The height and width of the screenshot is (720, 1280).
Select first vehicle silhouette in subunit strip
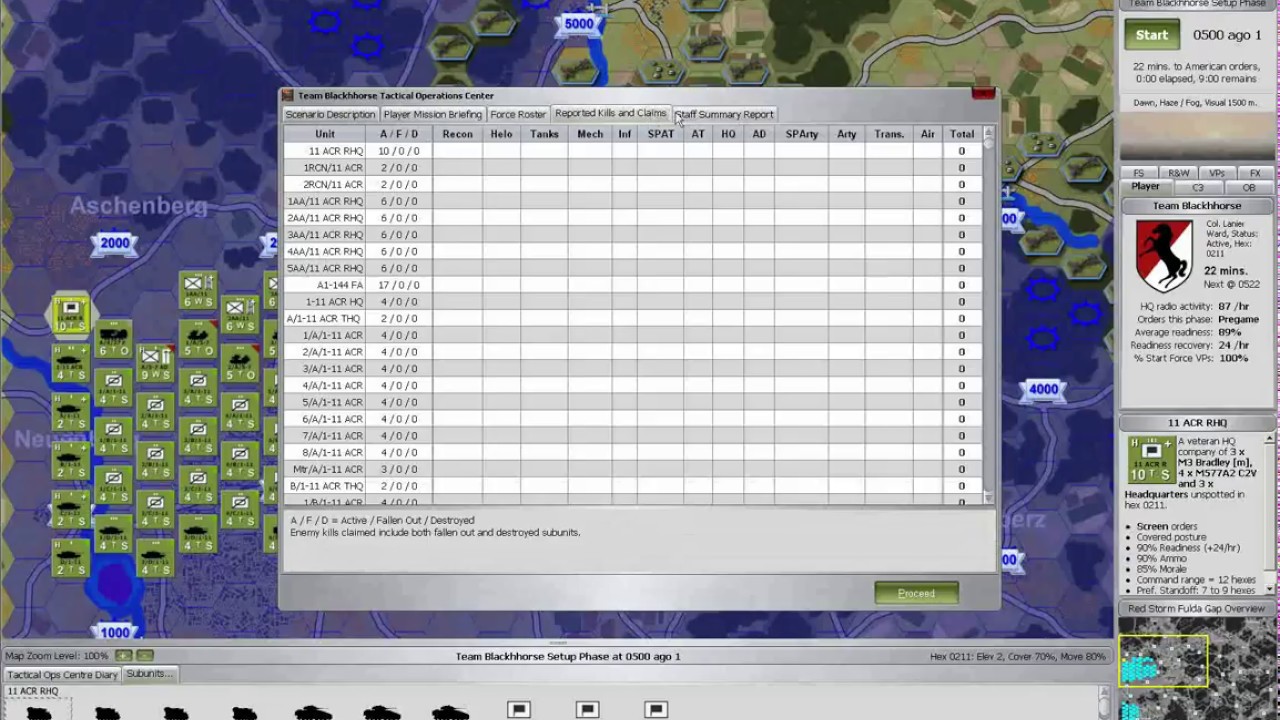point(38,712)
